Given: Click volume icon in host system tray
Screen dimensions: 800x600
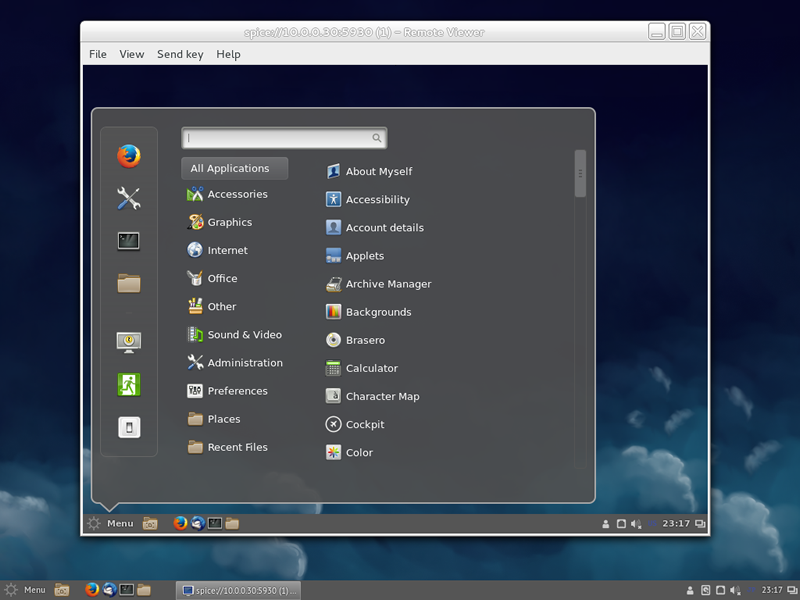Looking at the screenshot, I should click(x=735, y=590).
